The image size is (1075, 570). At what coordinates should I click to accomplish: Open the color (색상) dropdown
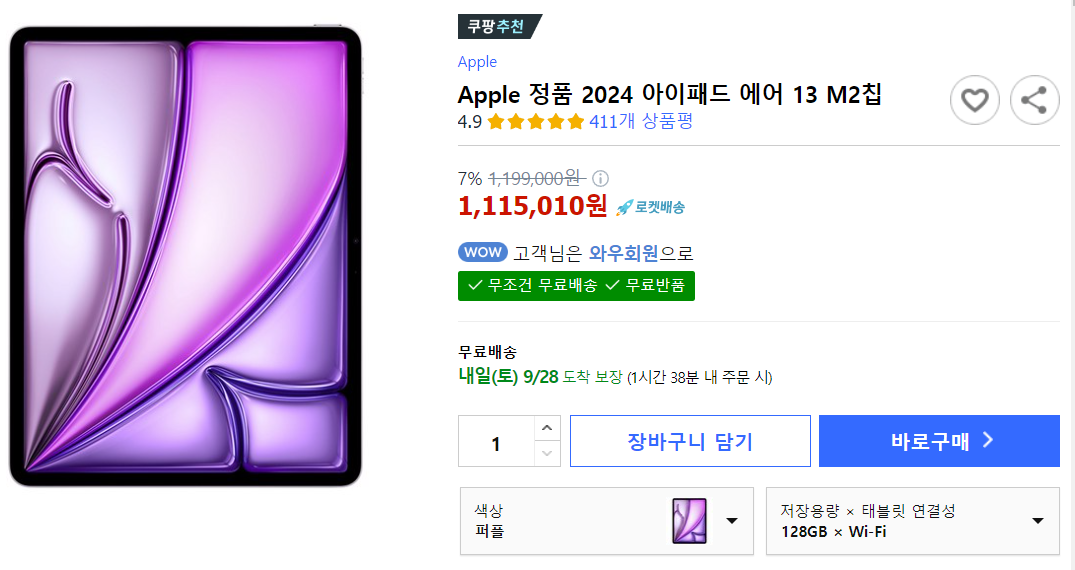pyautogui.click(x=732, y=521)
